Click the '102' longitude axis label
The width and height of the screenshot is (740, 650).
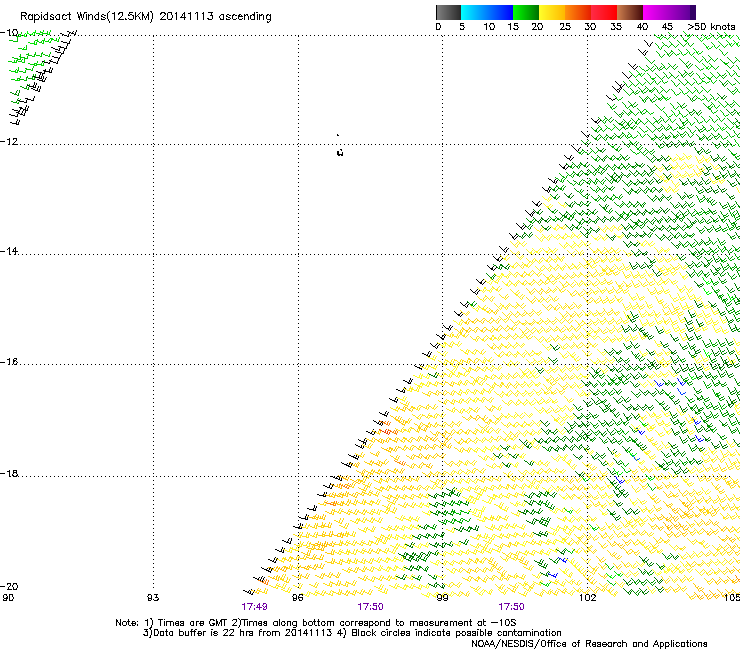click(x=588, y=598)
